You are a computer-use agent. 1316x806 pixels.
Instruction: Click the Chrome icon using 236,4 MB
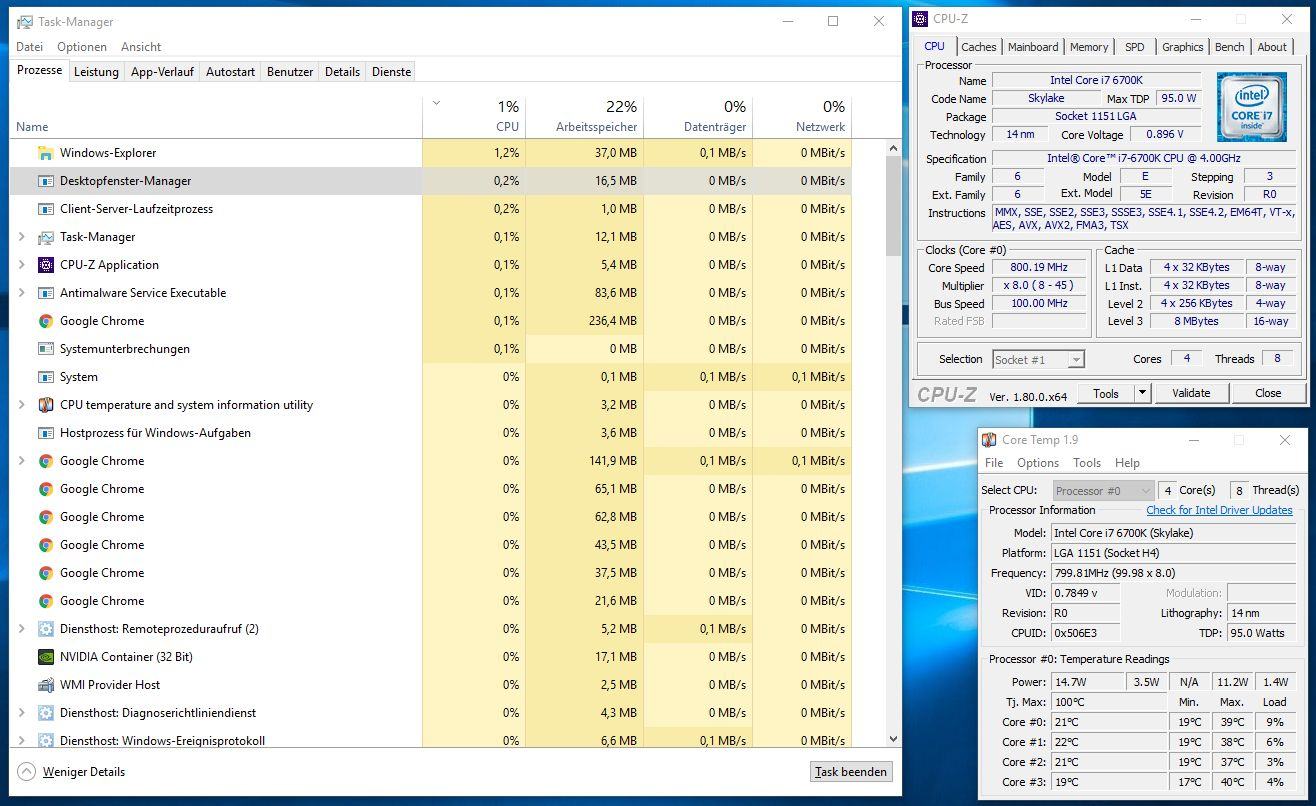tap(45, 321)
